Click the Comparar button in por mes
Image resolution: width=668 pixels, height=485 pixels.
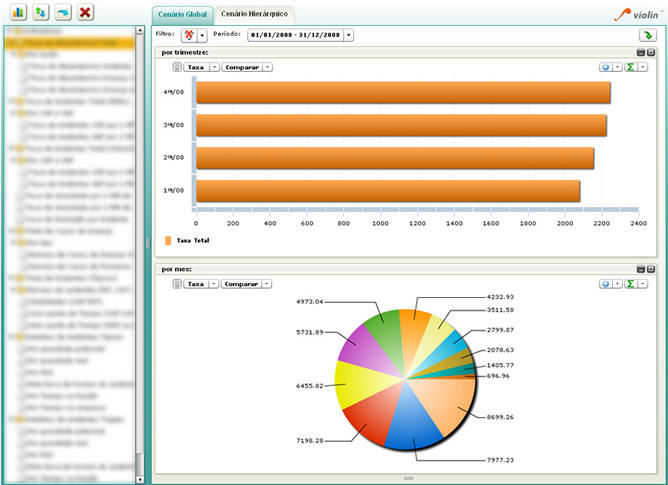tap(241, 284)
